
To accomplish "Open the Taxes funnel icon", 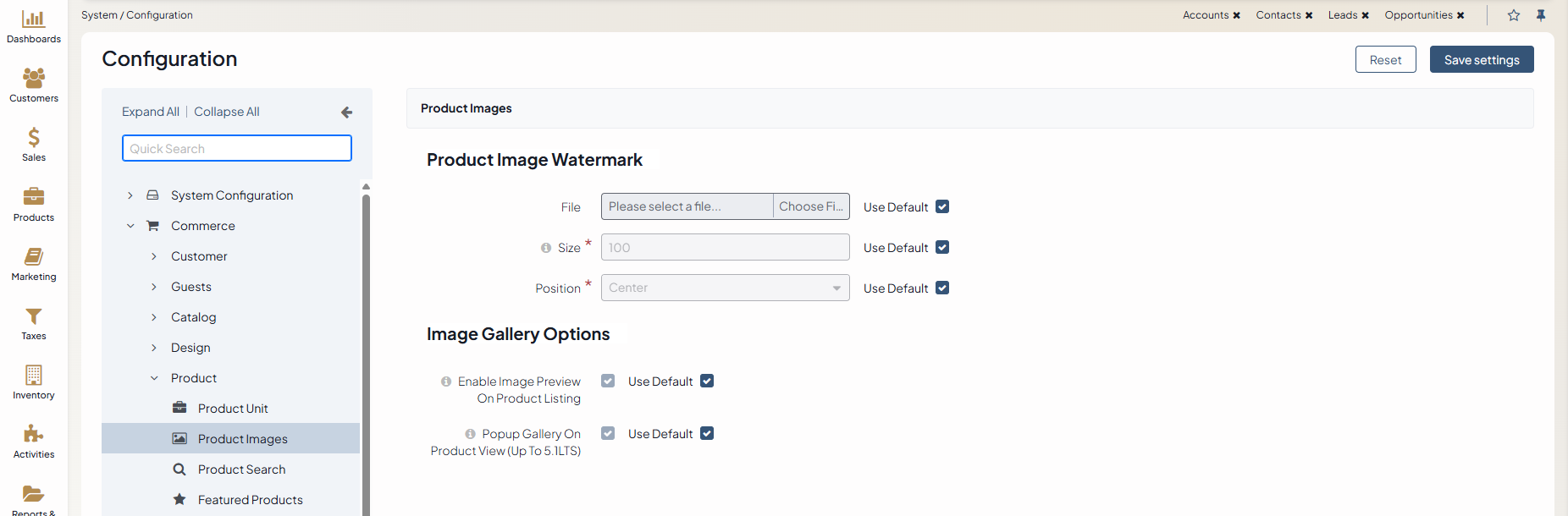I will [x=34, y=316].
